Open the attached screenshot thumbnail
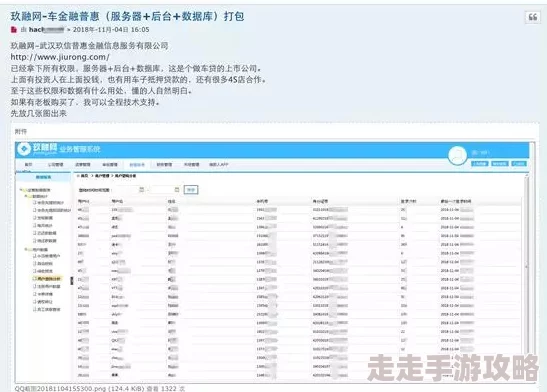This screenshot has width=547, height=392. click(x=275, y=262)
